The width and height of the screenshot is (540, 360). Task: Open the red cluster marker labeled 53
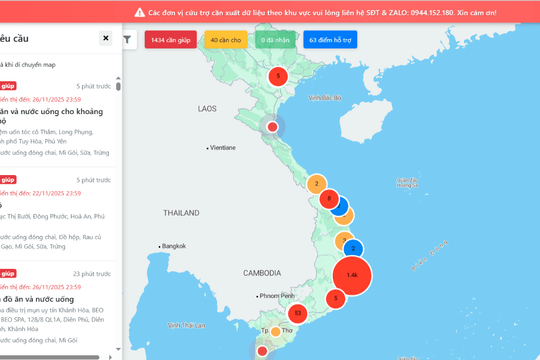[298, 313]
